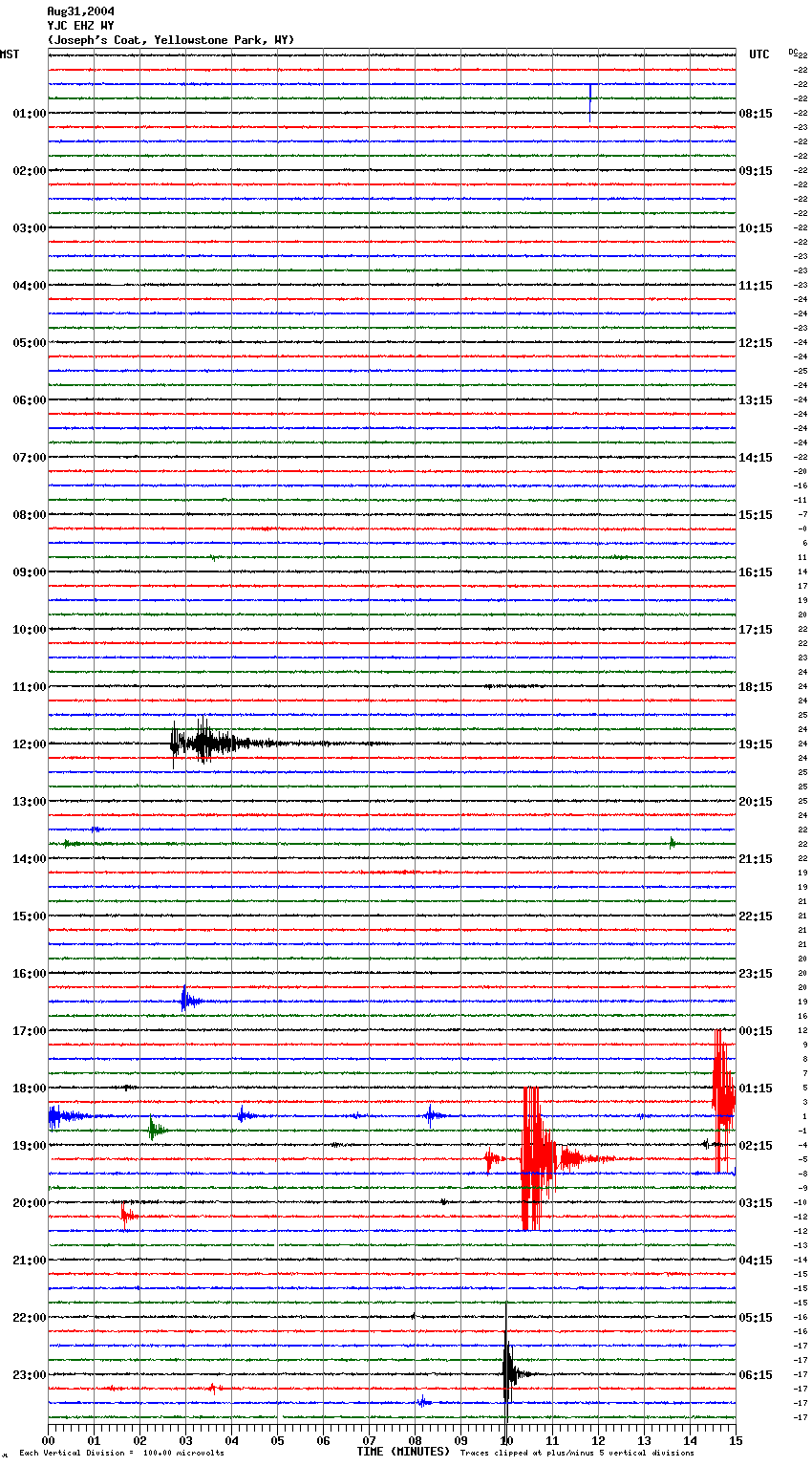812x1466 pixels.
Task: Click the 06:15 UTC time label
Action: (x=756, y=1374)
